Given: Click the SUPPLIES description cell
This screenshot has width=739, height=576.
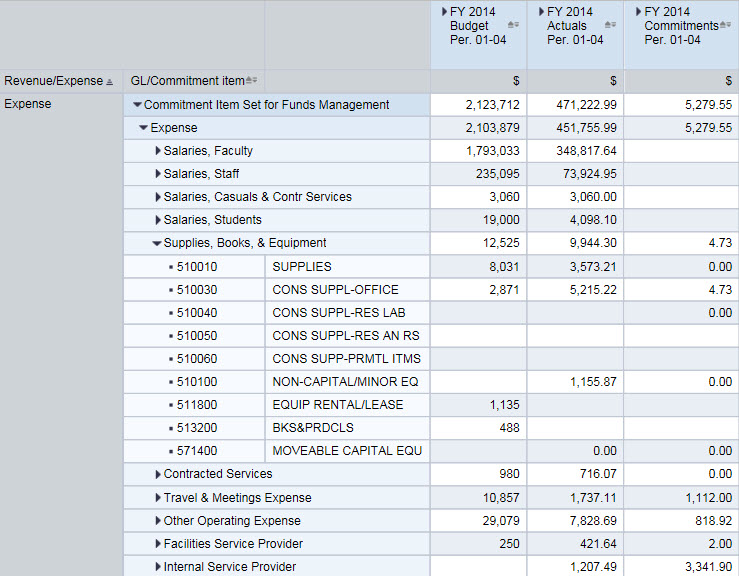Looking at the screenshot, I should pyautogui.click(x=347, y=267).
